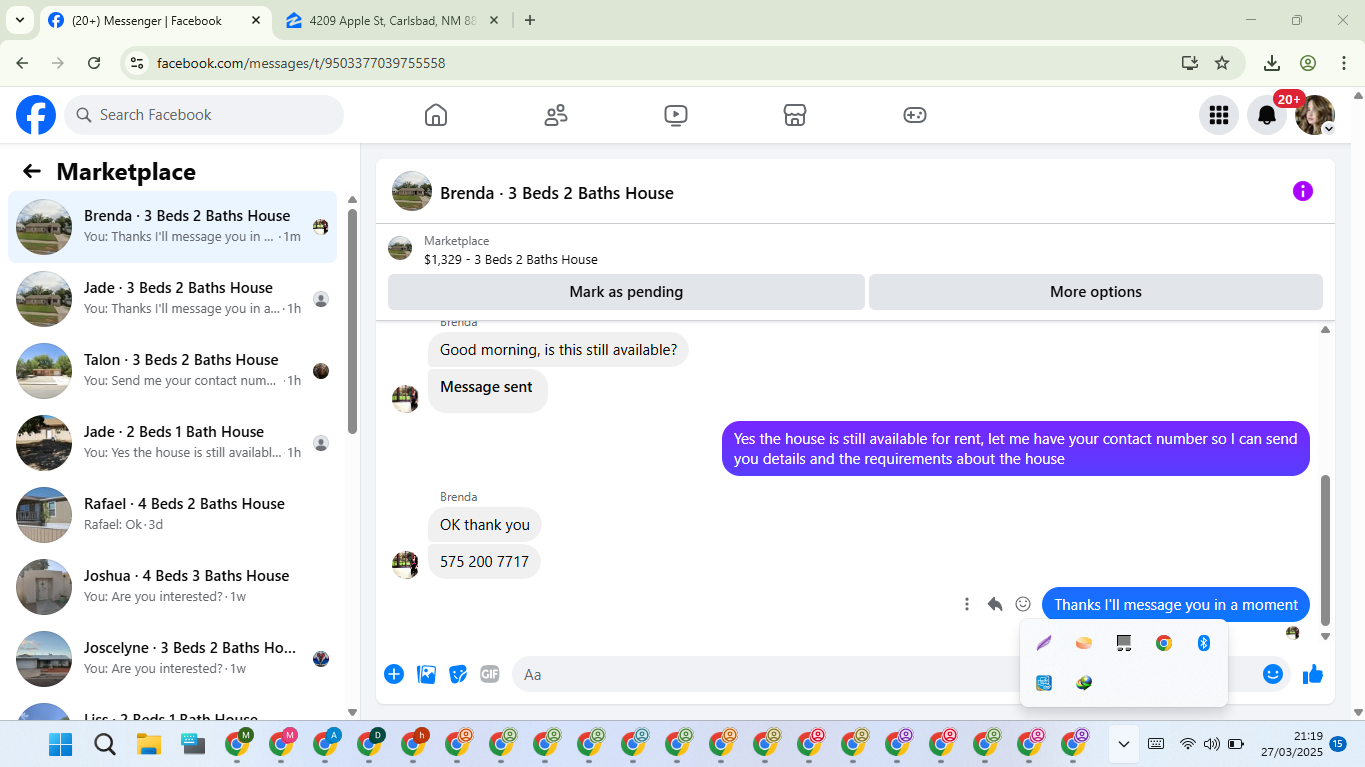Click Brenda's chat header title
Screen dimensions: 1365x767
tap(557, 193)
